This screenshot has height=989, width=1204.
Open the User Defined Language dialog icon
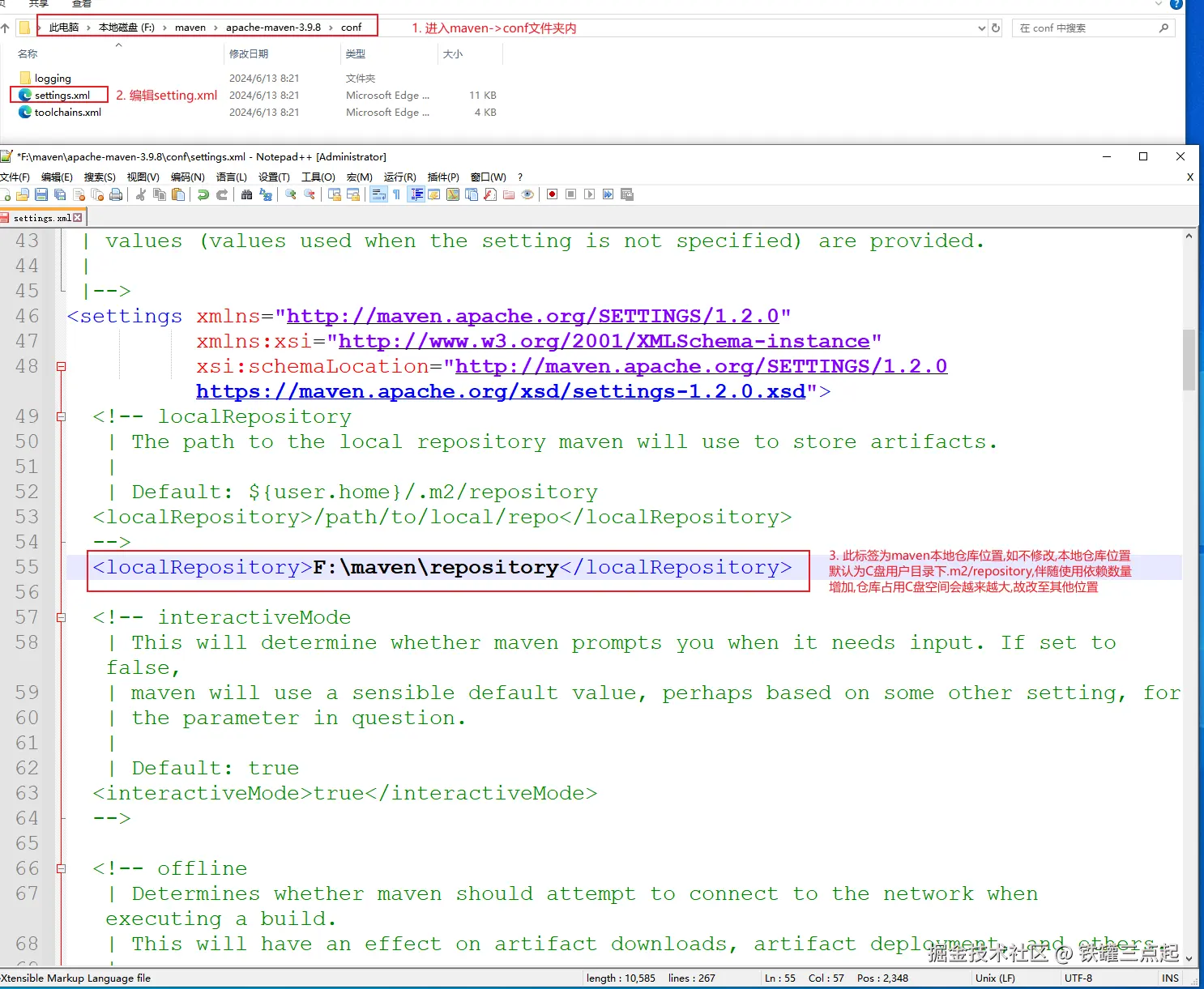pyautogui.click(x=434, y=194)
